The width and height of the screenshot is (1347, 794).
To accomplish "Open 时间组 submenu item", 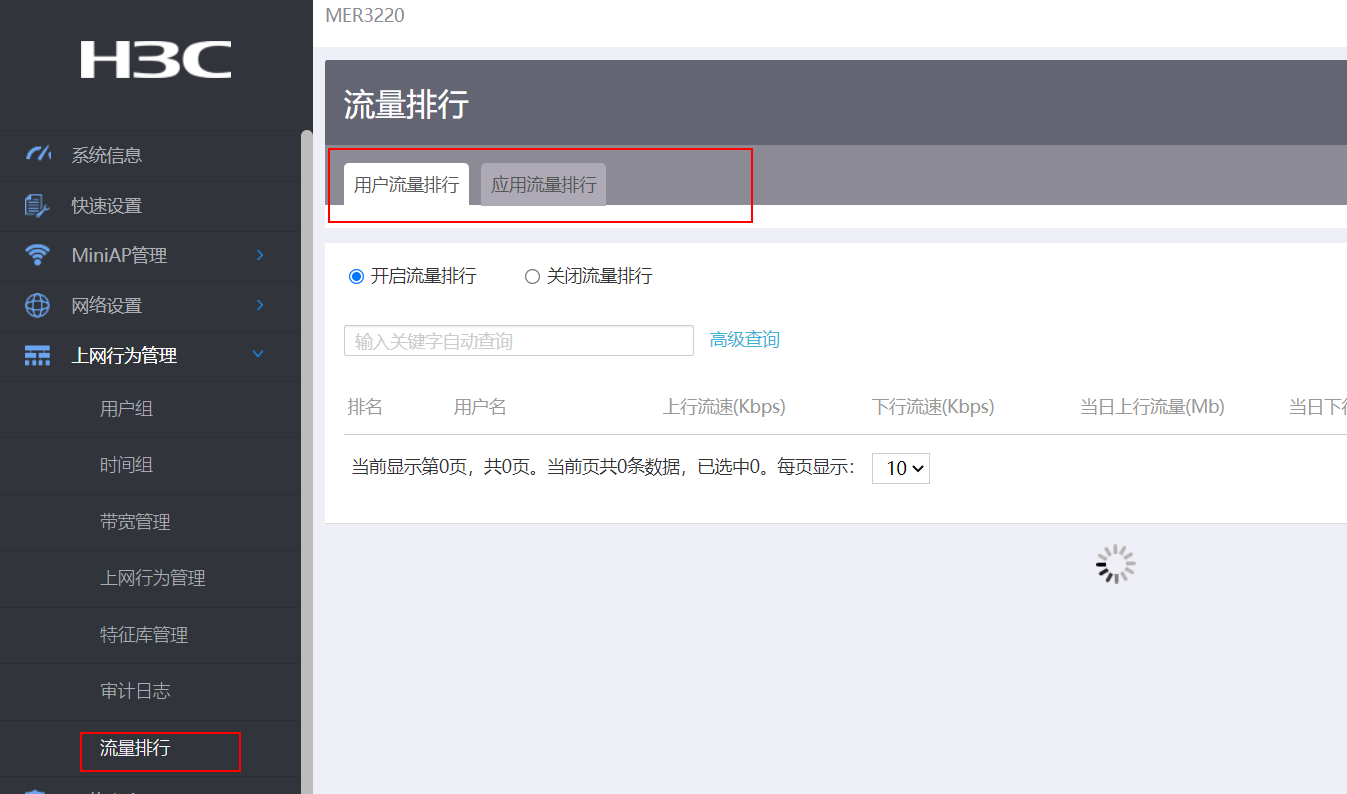I will 150,465.
